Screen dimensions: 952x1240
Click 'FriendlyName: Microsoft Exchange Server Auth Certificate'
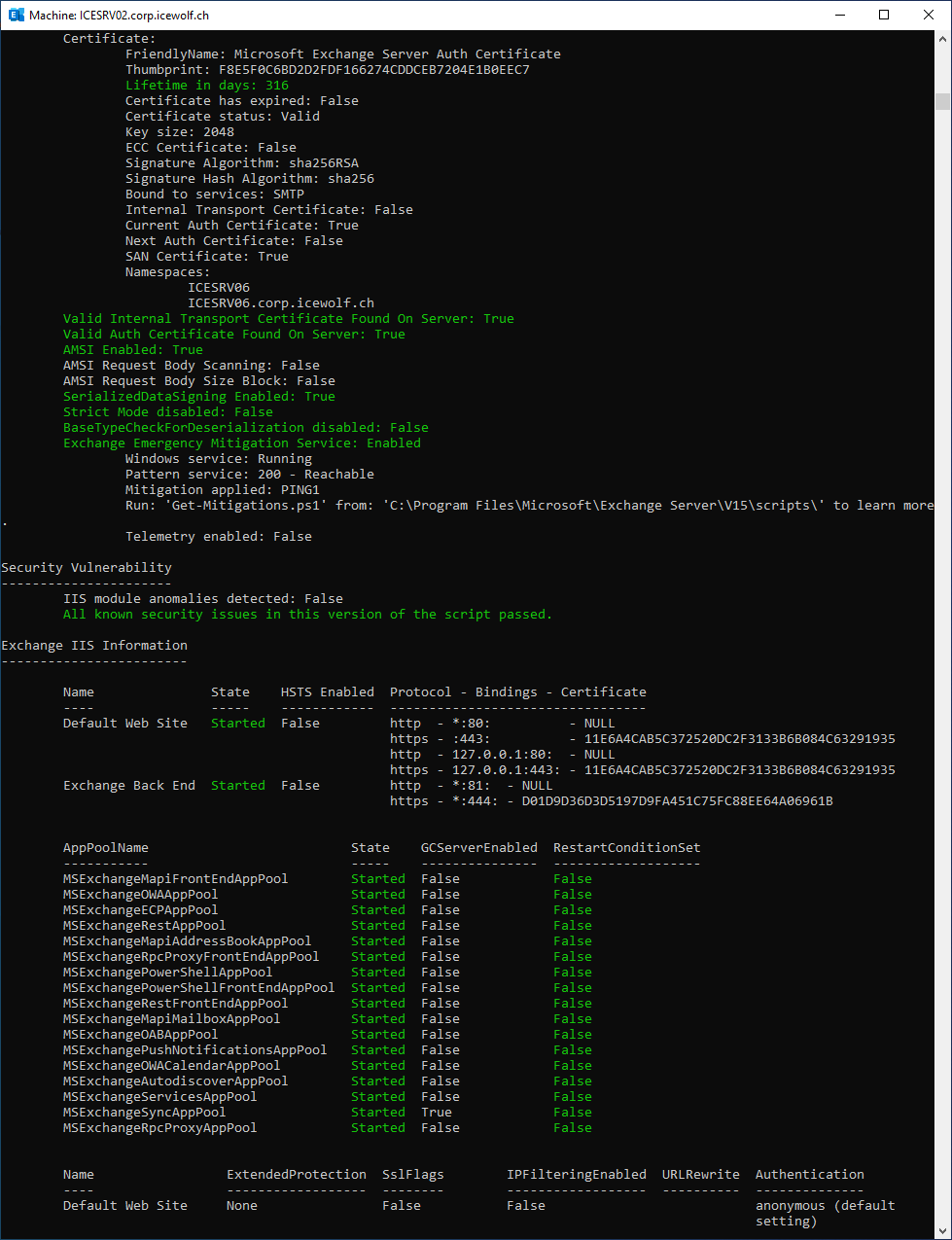pos(343,54)
